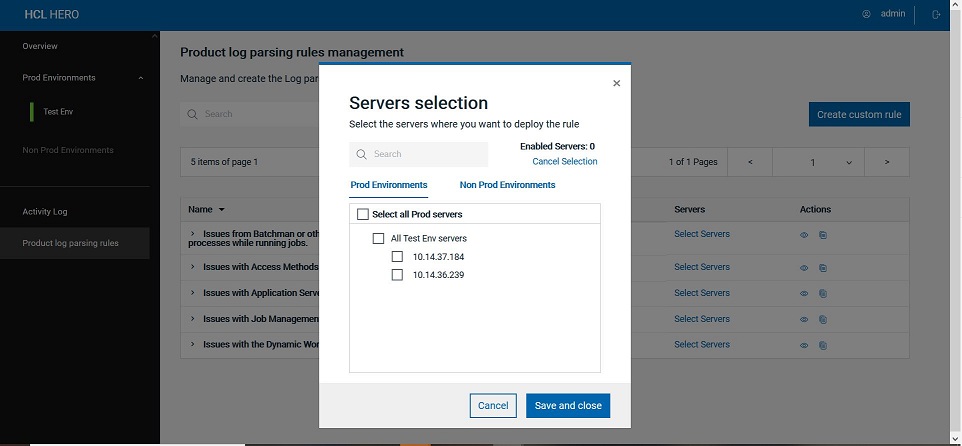
Task: Select the checkbox for server 10.14.36.239
Action: (x=397, y=275)
